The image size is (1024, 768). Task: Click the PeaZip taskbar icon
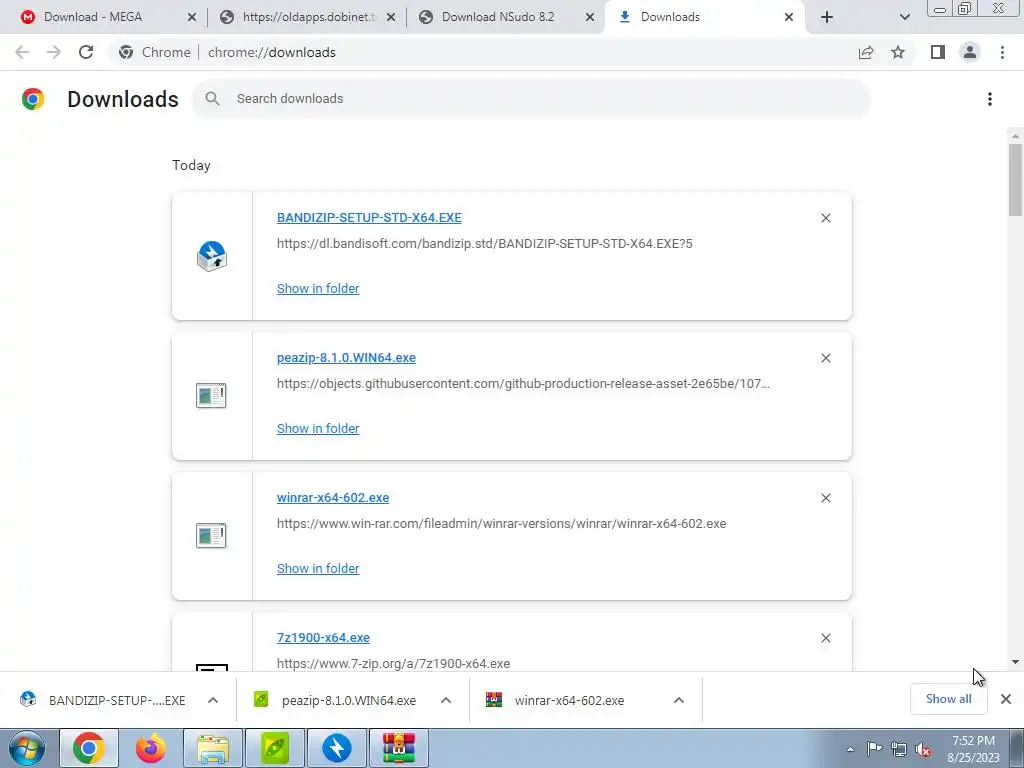point(275,748)
